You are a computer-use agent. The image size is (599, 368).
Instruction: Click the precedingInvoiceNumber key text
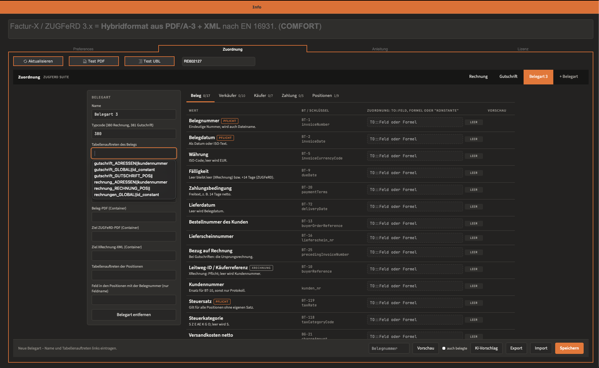click(x=325, y=255)
